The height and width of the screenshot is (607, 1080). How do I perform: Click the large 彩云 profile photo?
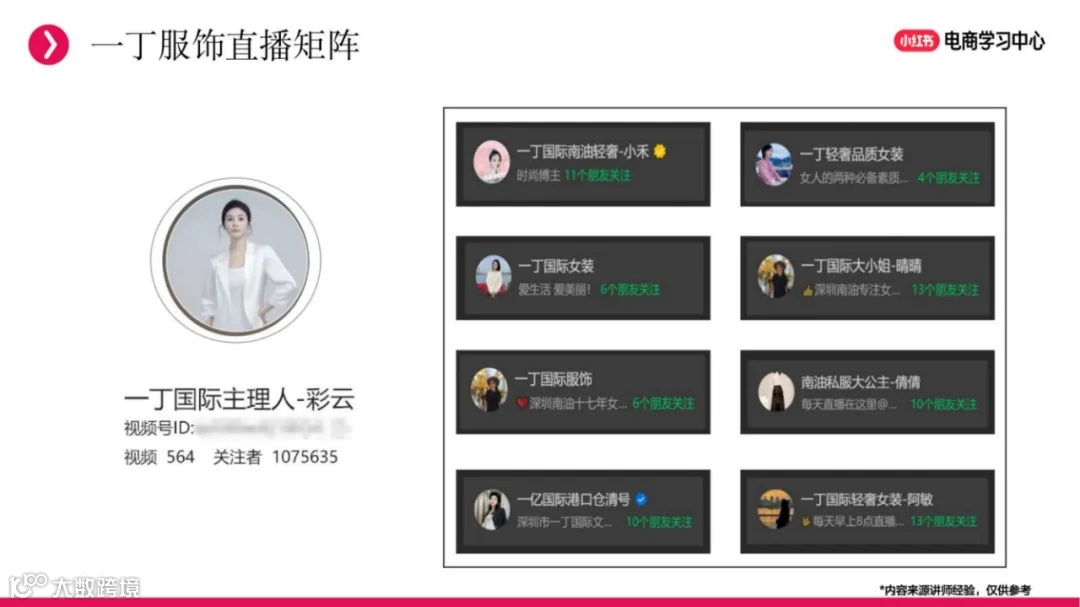click(x=236, y=260)
